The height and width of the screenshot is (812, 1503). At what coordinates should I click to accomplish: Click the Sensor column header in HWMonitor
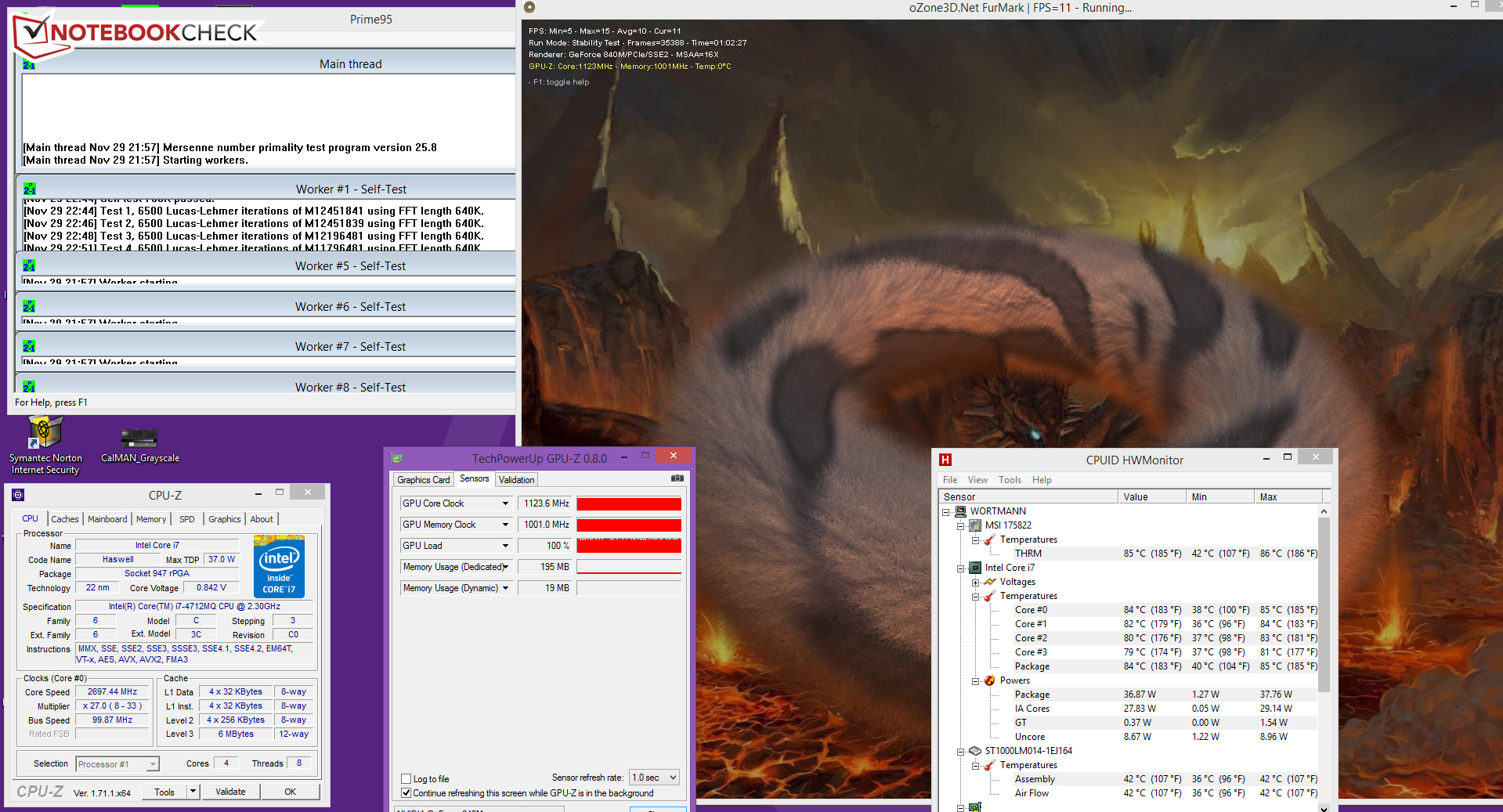tap(1028, 496)
